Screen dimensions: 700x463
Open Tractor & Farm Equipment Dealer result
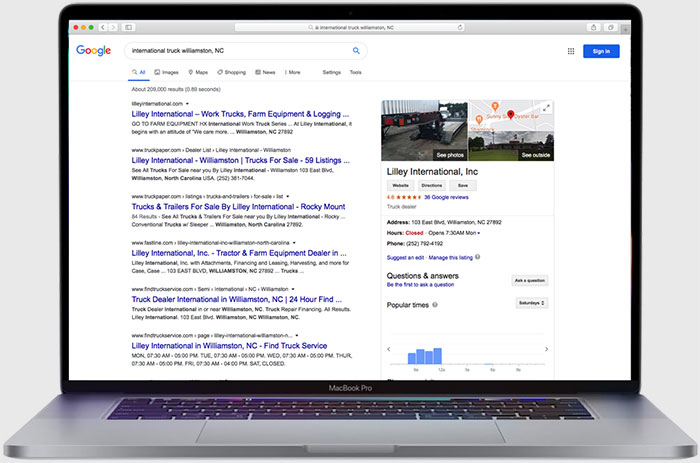pos(239,253)
